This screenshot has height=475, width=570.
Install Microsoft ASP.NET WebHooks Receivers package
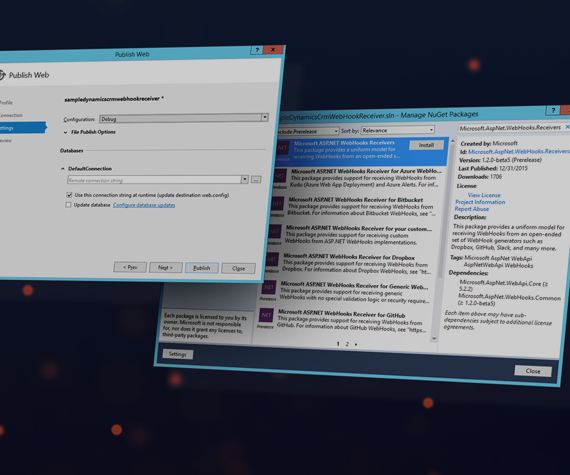[426, 145]
